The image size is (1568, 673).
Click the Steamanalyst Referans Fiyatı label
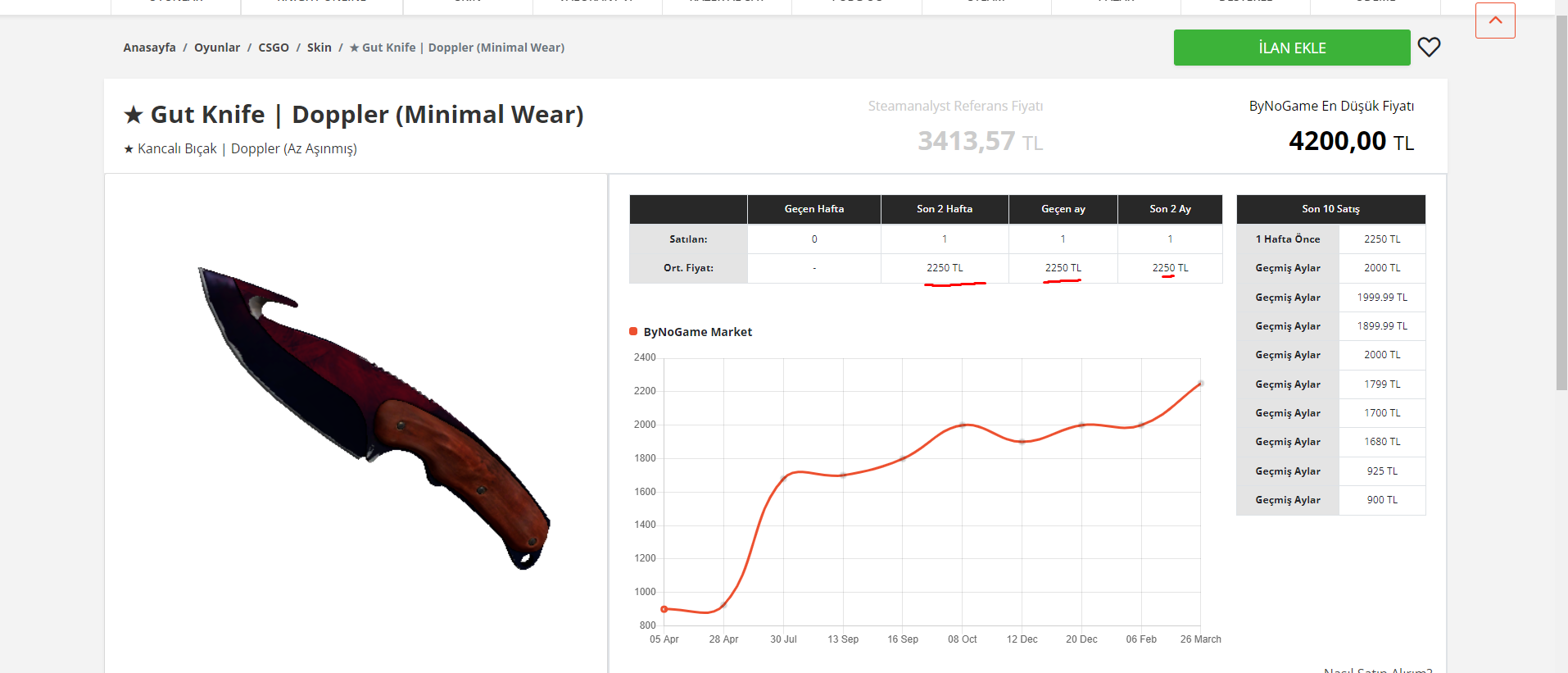point(955,106)
